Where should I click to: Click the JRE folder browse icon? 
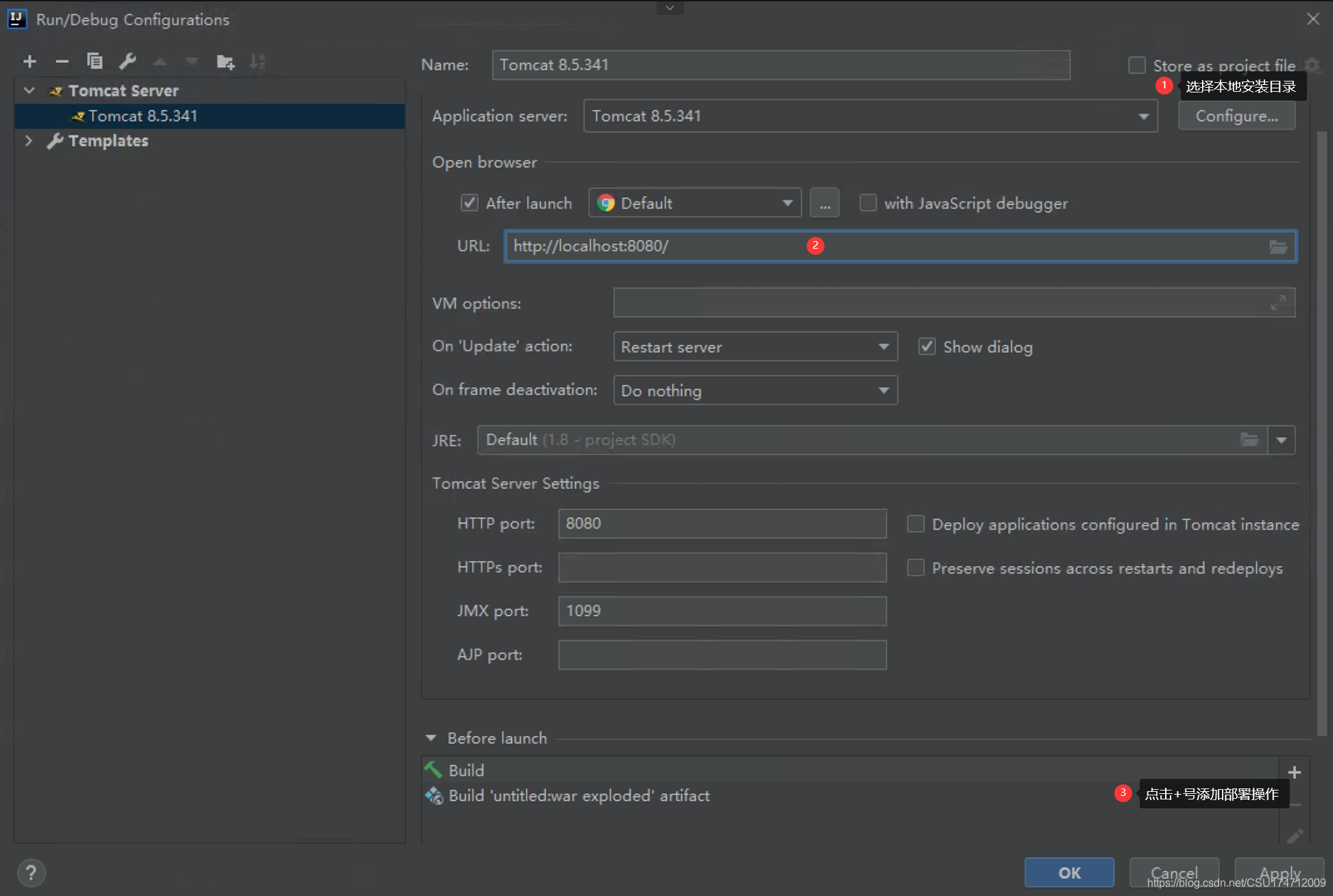click(1249, 440)
